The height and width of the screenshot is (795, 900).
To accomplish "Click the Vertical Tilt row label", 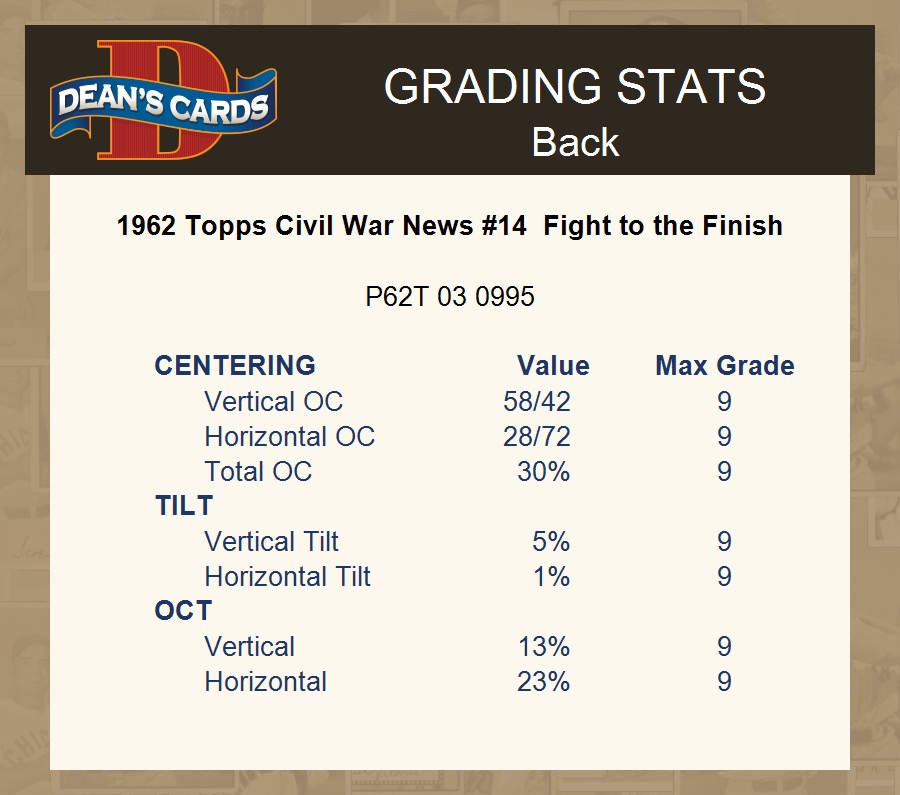I will 271,542.
